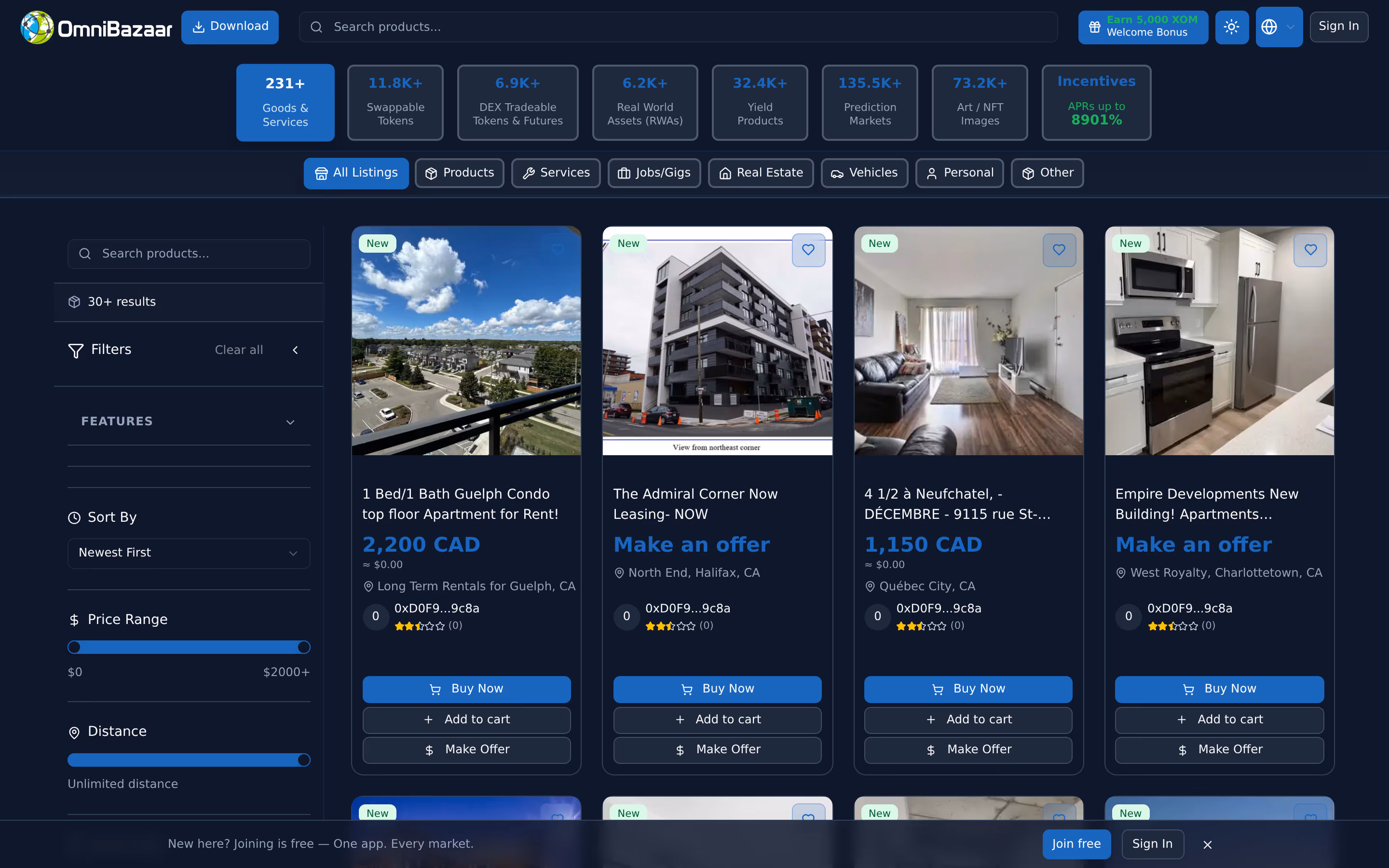Open the Empire Developments kitchen photo
Image resolution: width=1389 pixels, height=868 pixels.
pyautogui.click(x=1219, y=341)
